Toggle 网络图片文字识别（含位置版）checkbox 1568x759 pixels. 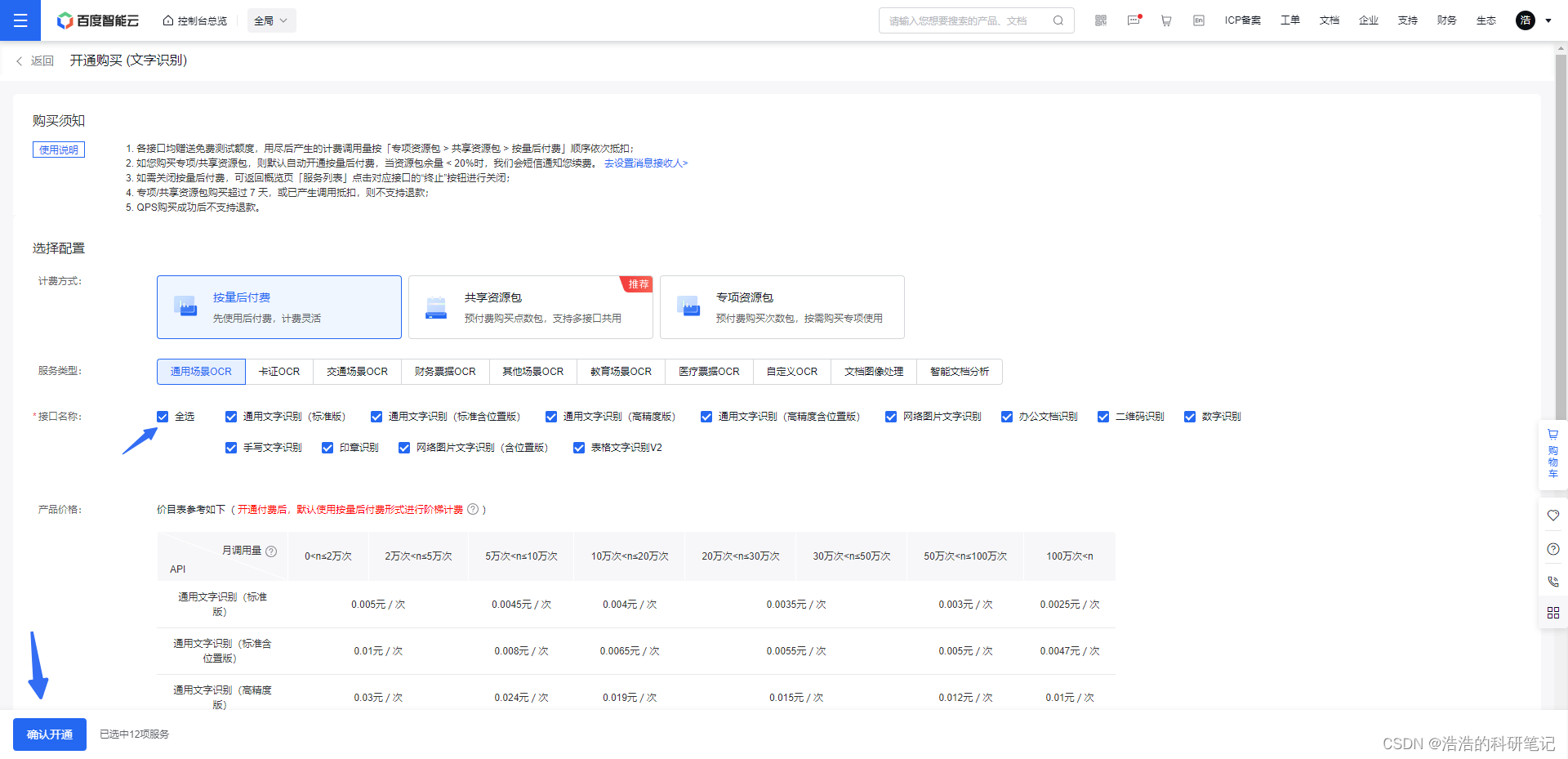click(404, 448)
